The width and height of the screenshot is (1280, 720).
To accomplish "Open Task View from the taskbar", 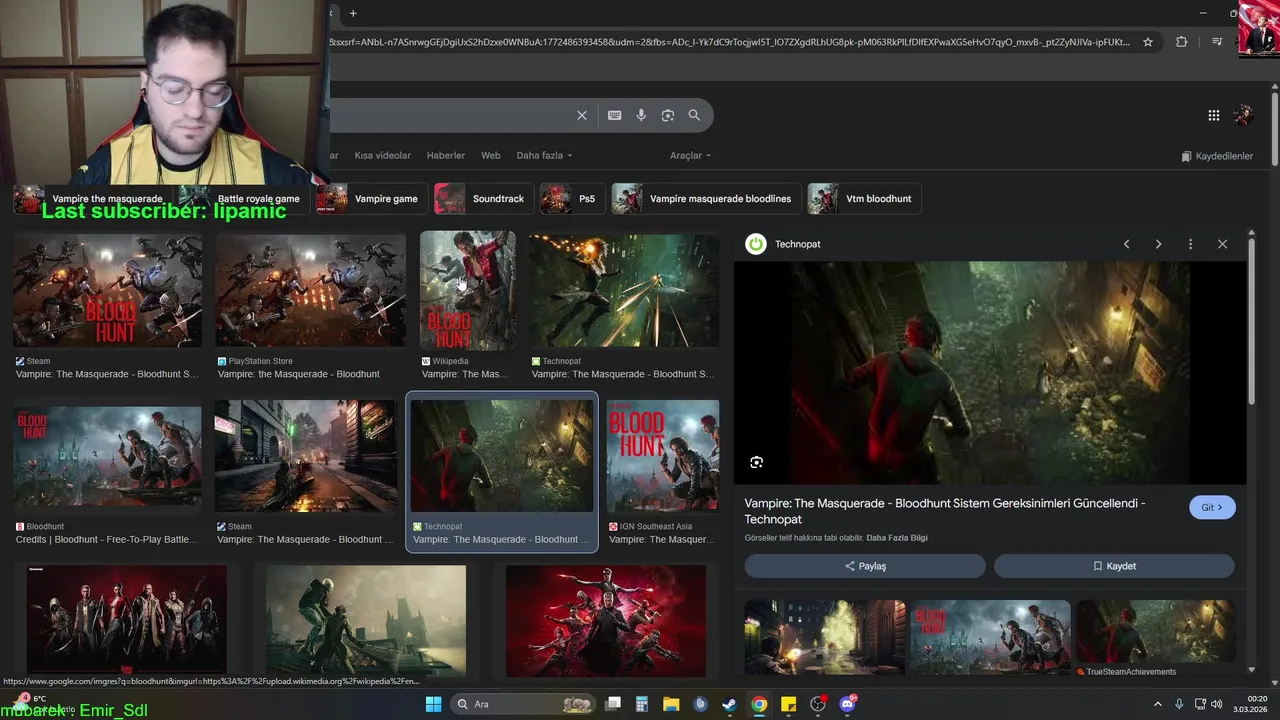I will [x=613, y=704].
